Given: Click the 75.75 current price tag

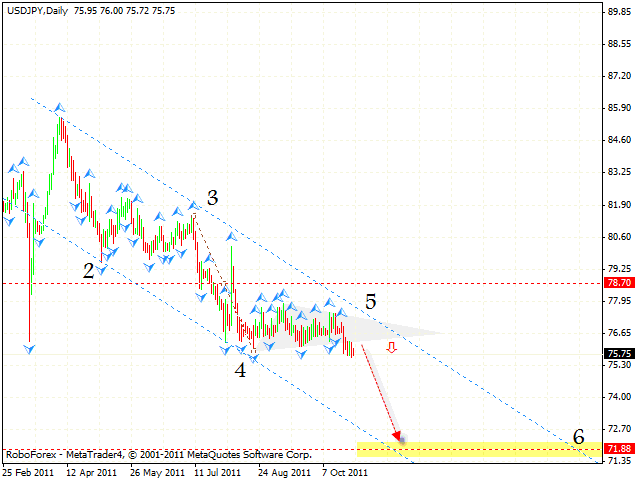Looking at the screenshot, I should 620,353.
